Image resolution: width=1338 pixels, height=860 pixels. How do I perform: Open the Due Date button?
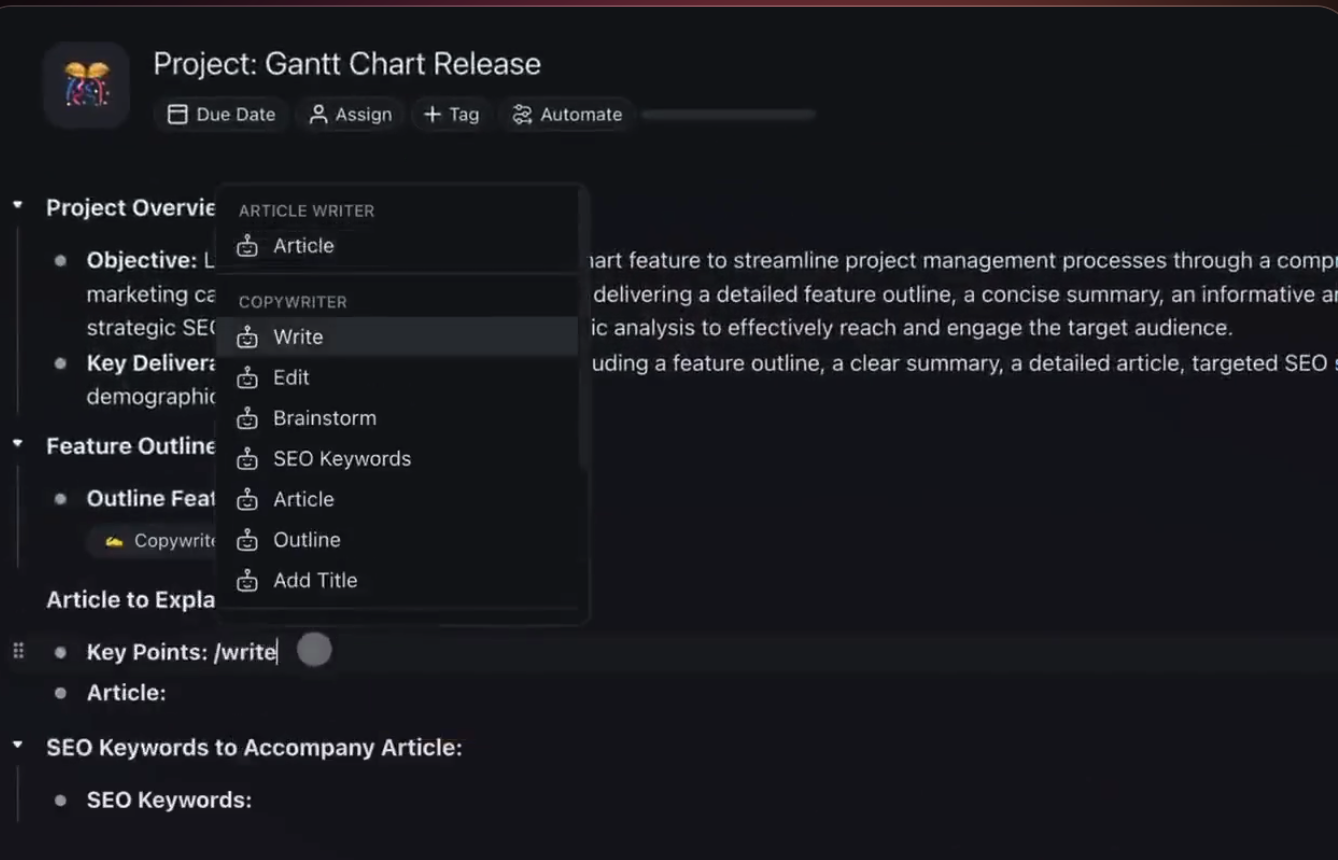pyautogui.click(x=221, y=114)
